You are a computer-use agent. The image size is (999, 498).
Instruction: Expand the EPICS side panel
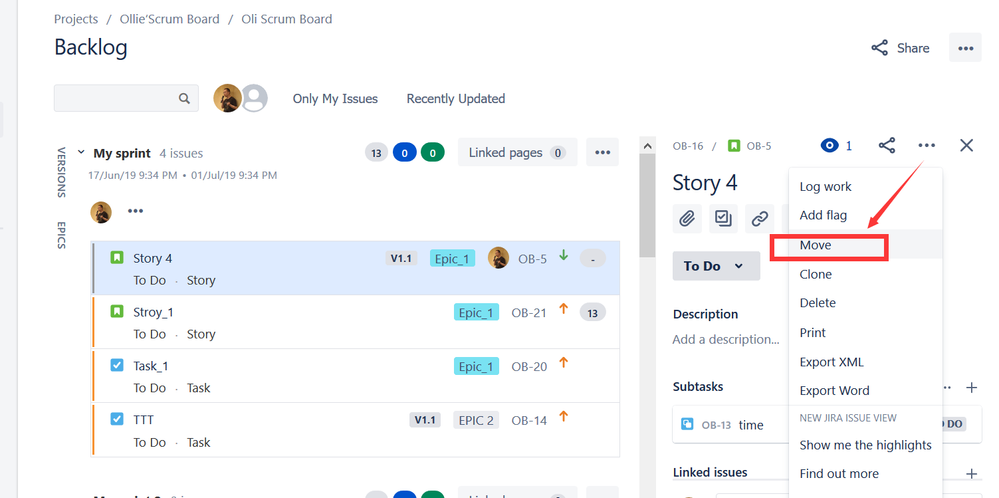click(62, 235)
